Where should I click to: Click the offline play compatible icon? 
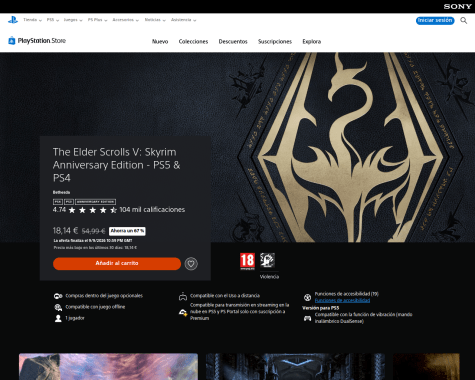click(x=58, y=307)
